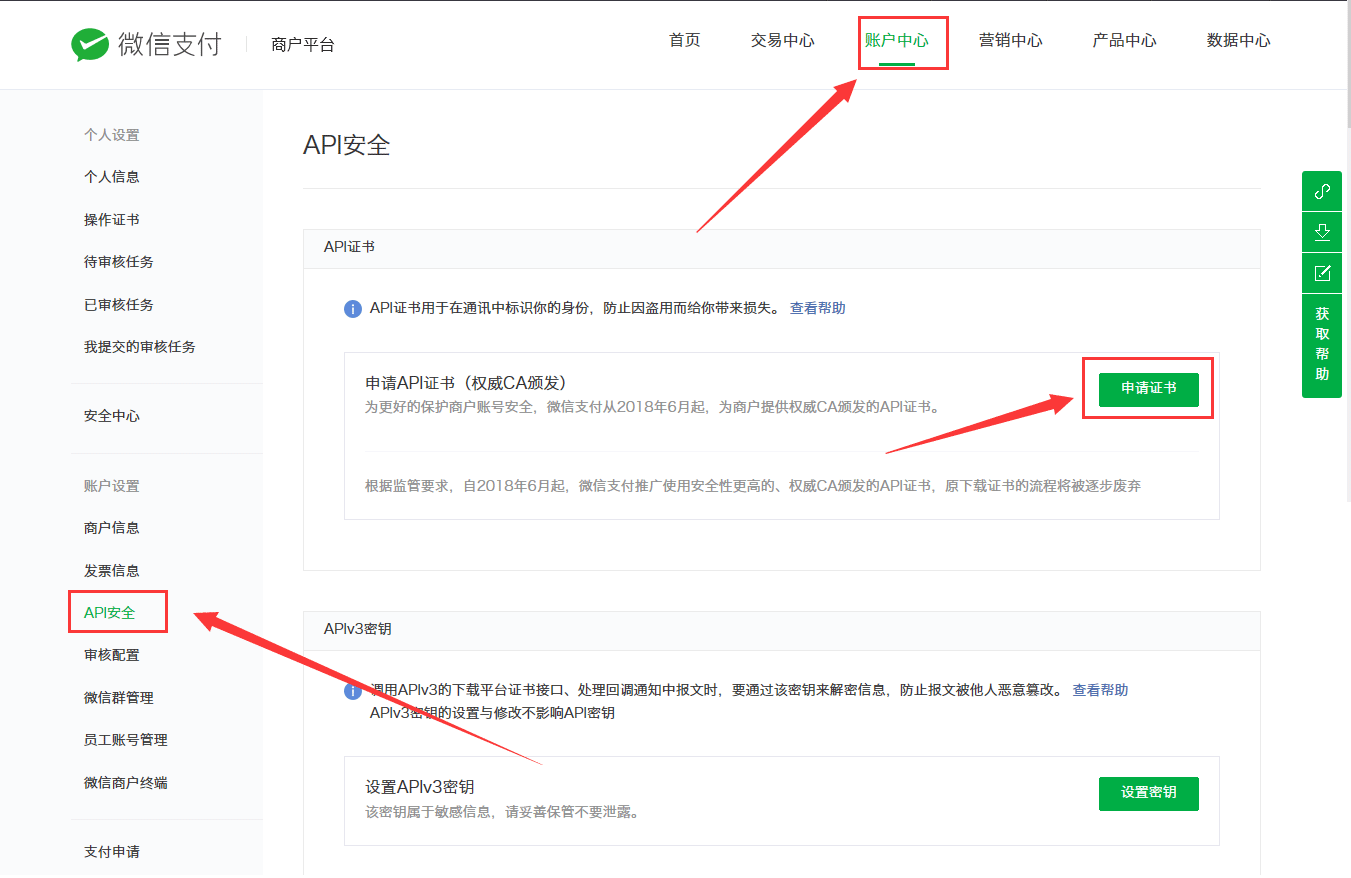Open 审核配置 in the sidebar
The width and height of the screenshot is (1351, 878).
112,655
